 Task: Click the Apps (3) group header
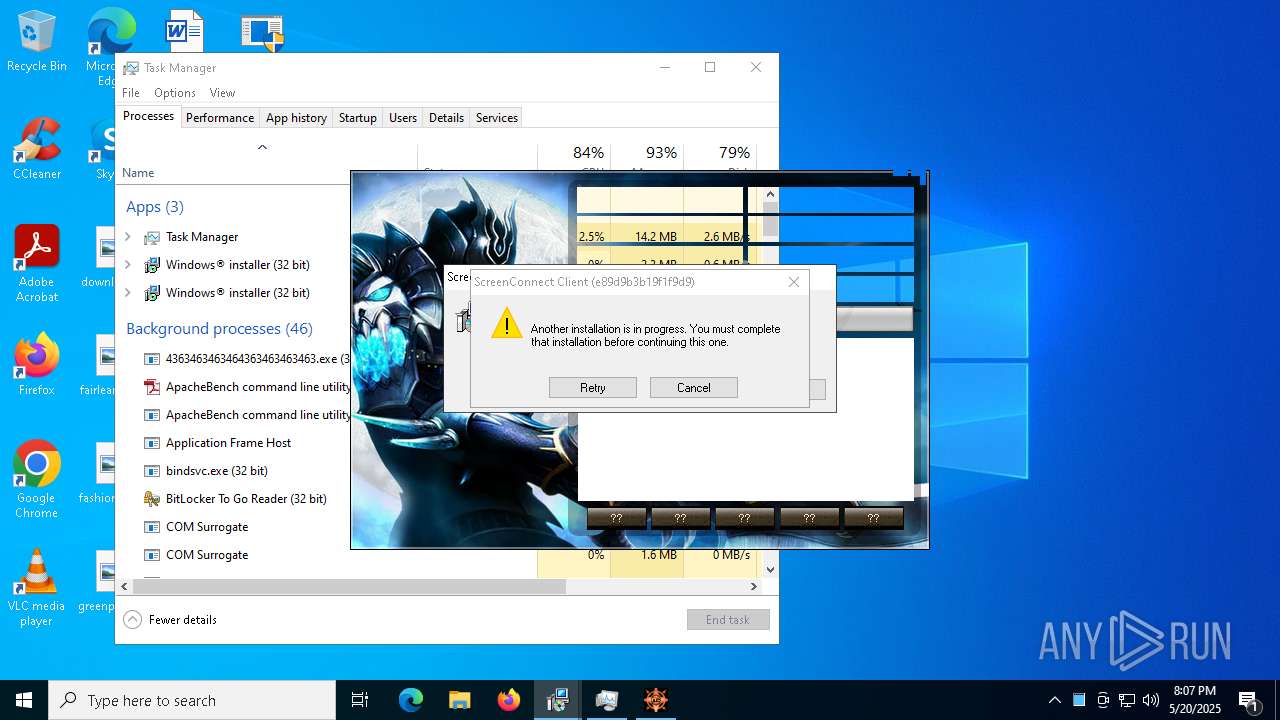click(x=155, y=207)
